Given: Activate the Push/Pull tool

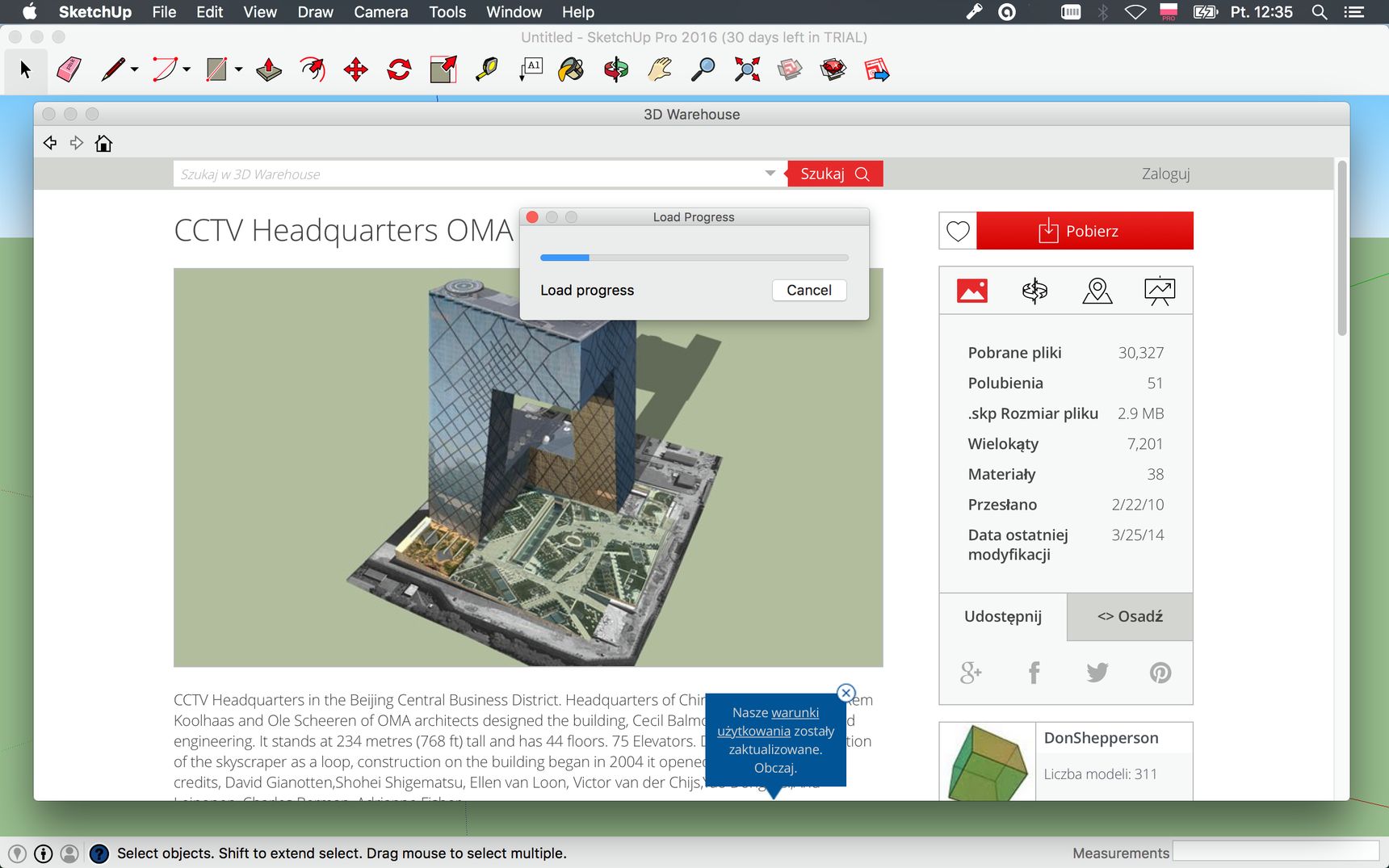Looking at the screenshot, I should [x=269, y=70].
